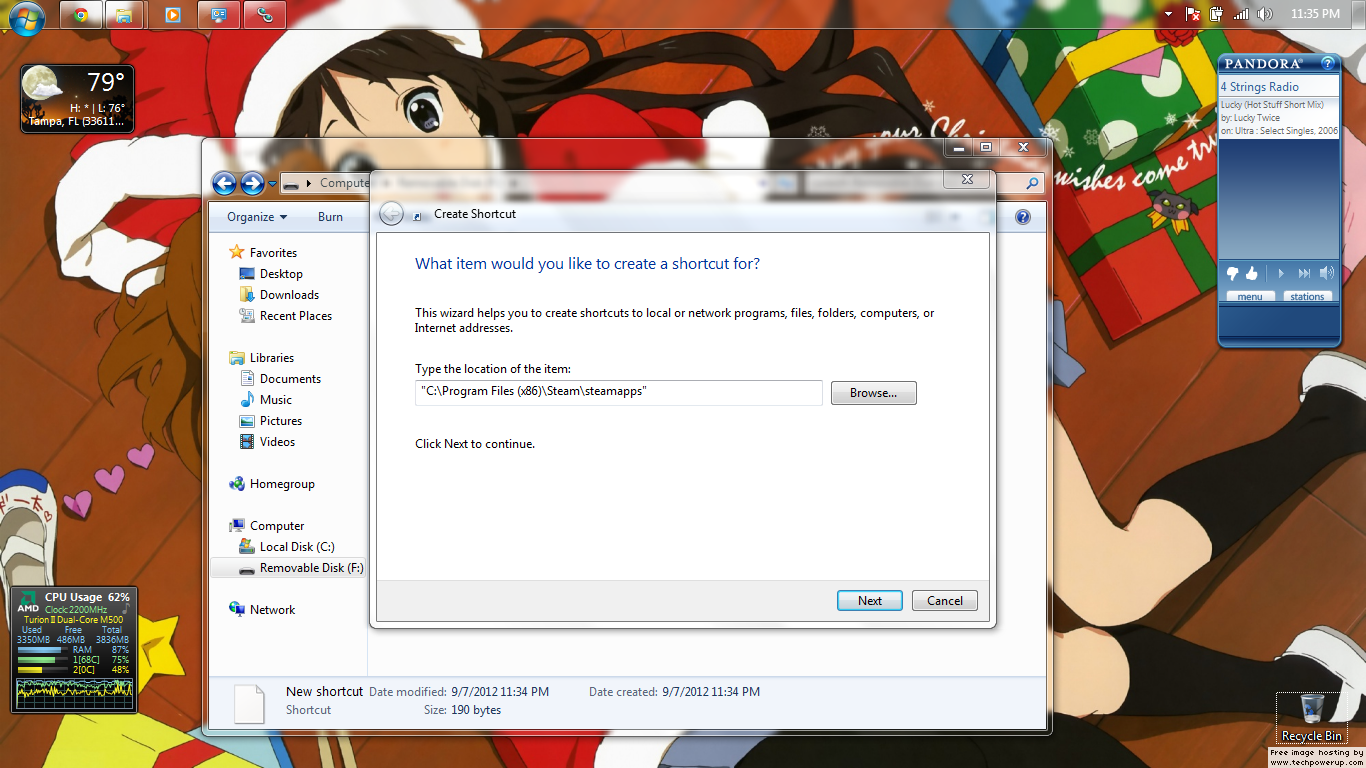Check the battery power tray icon

(x=1216, y=14)
